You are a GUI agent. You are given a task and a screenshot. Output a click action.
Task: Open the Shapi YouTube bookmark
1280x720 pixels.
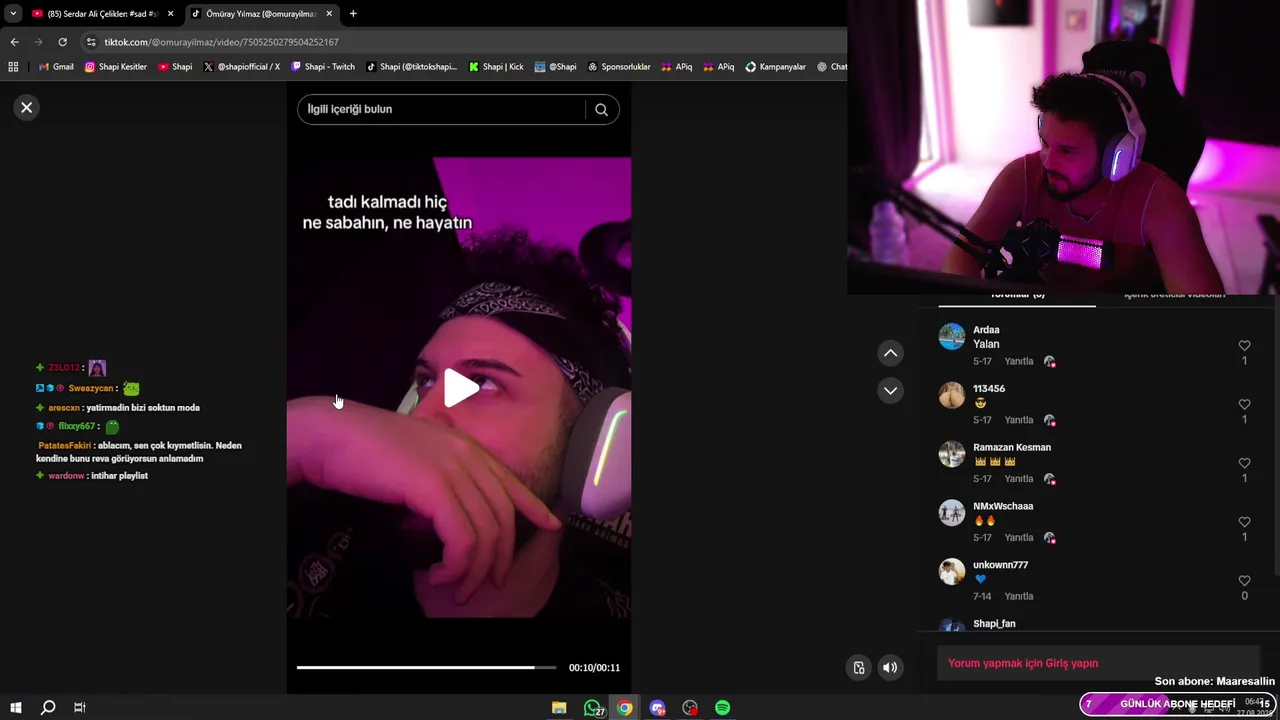click(x=175, y=67)
